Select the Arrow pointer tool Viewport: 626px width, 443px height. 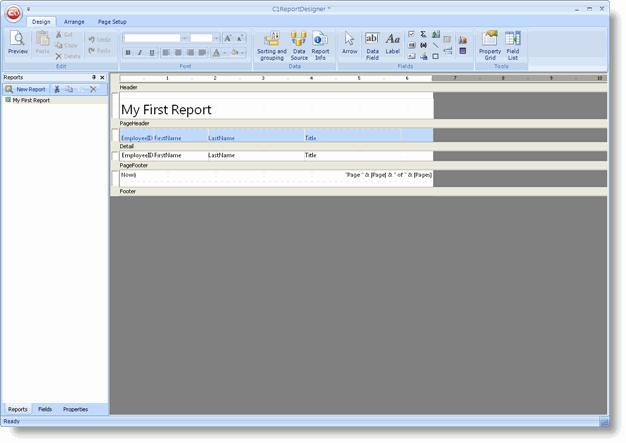[x=349, y=43]
